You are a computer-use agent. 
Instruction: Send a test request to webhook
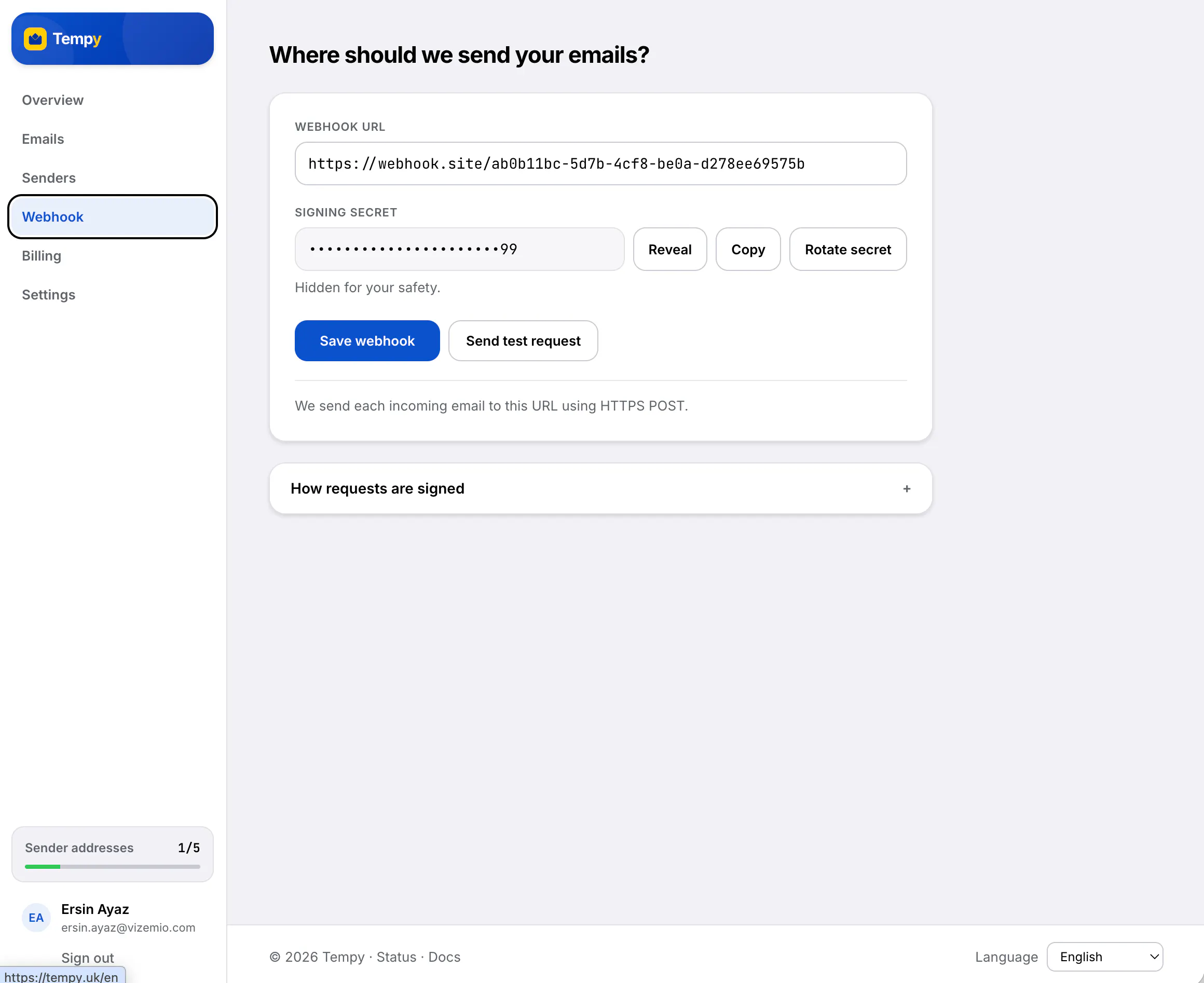[523, 341]
